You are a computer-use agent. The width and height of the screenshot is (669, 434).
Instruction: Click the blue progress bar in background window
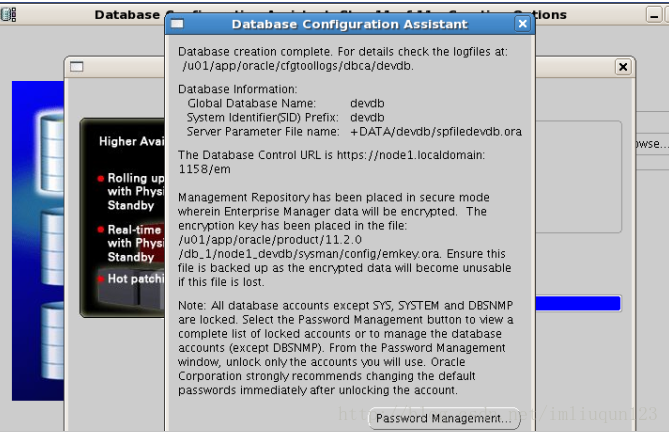pos(578,303)
